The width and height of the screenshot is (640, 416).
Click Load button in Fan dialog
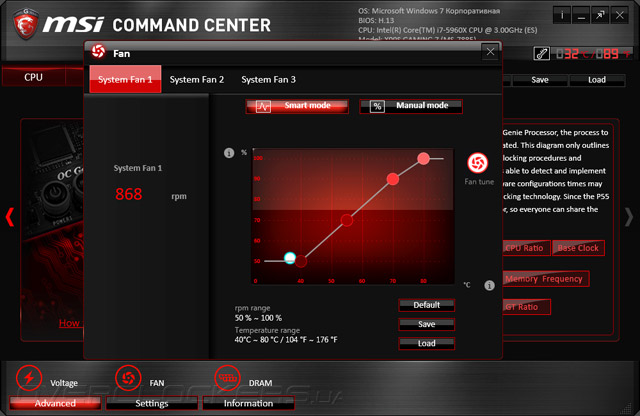pyautogui.click(x=427, y=343)
